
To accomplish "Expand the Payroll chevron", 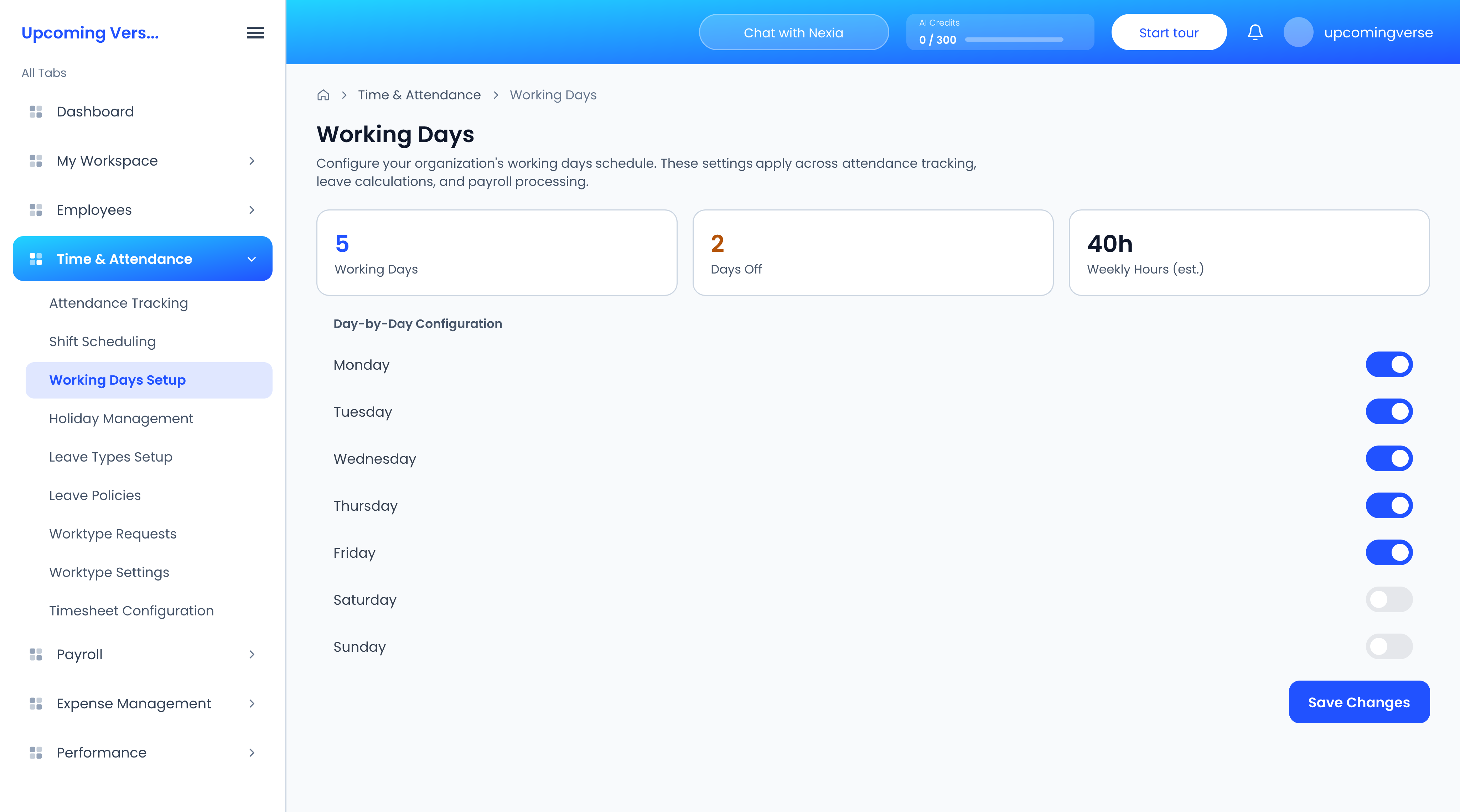I will (252, 655).
